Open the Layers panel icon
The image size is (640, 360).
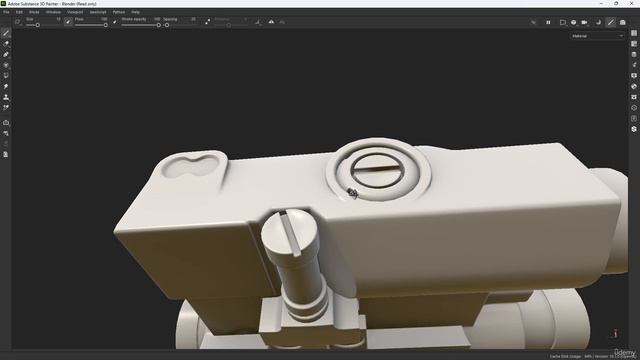(x=634, y=33)
